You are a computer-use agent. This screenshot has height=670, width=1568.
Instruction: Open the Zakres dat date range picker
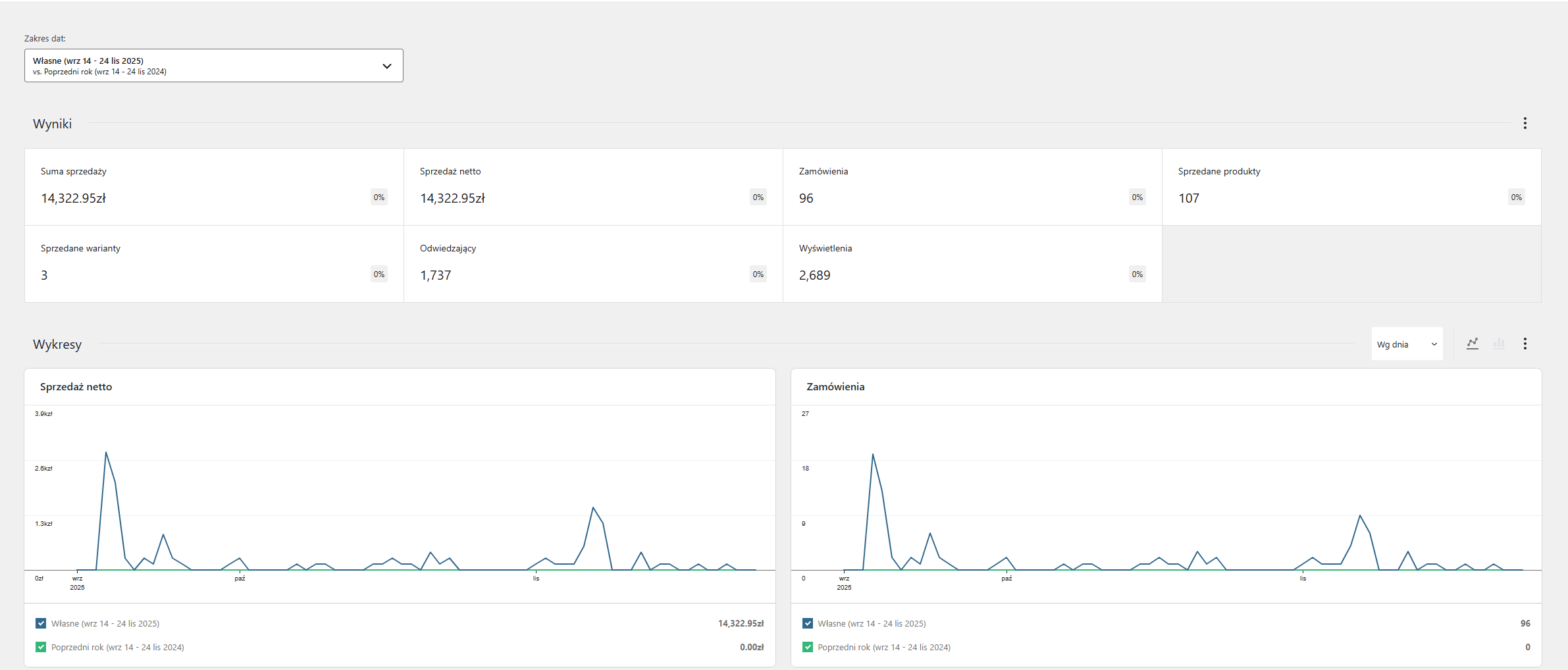213,66
